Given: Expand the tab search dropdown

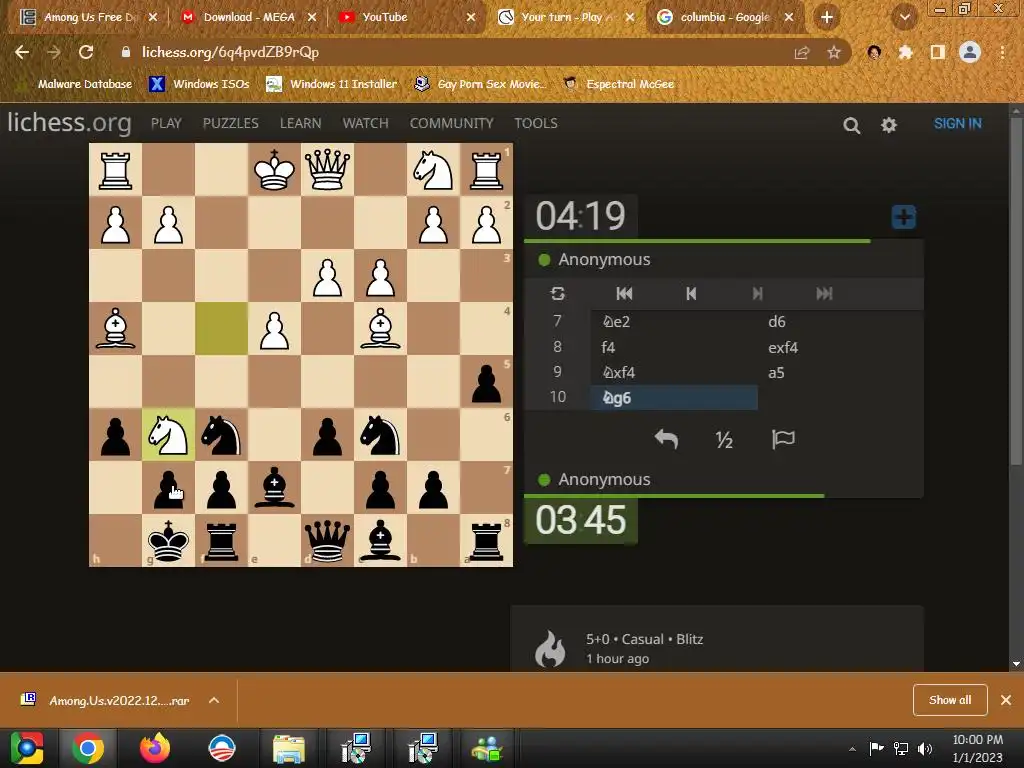Looking at the screenshot, I should point(904,18).
